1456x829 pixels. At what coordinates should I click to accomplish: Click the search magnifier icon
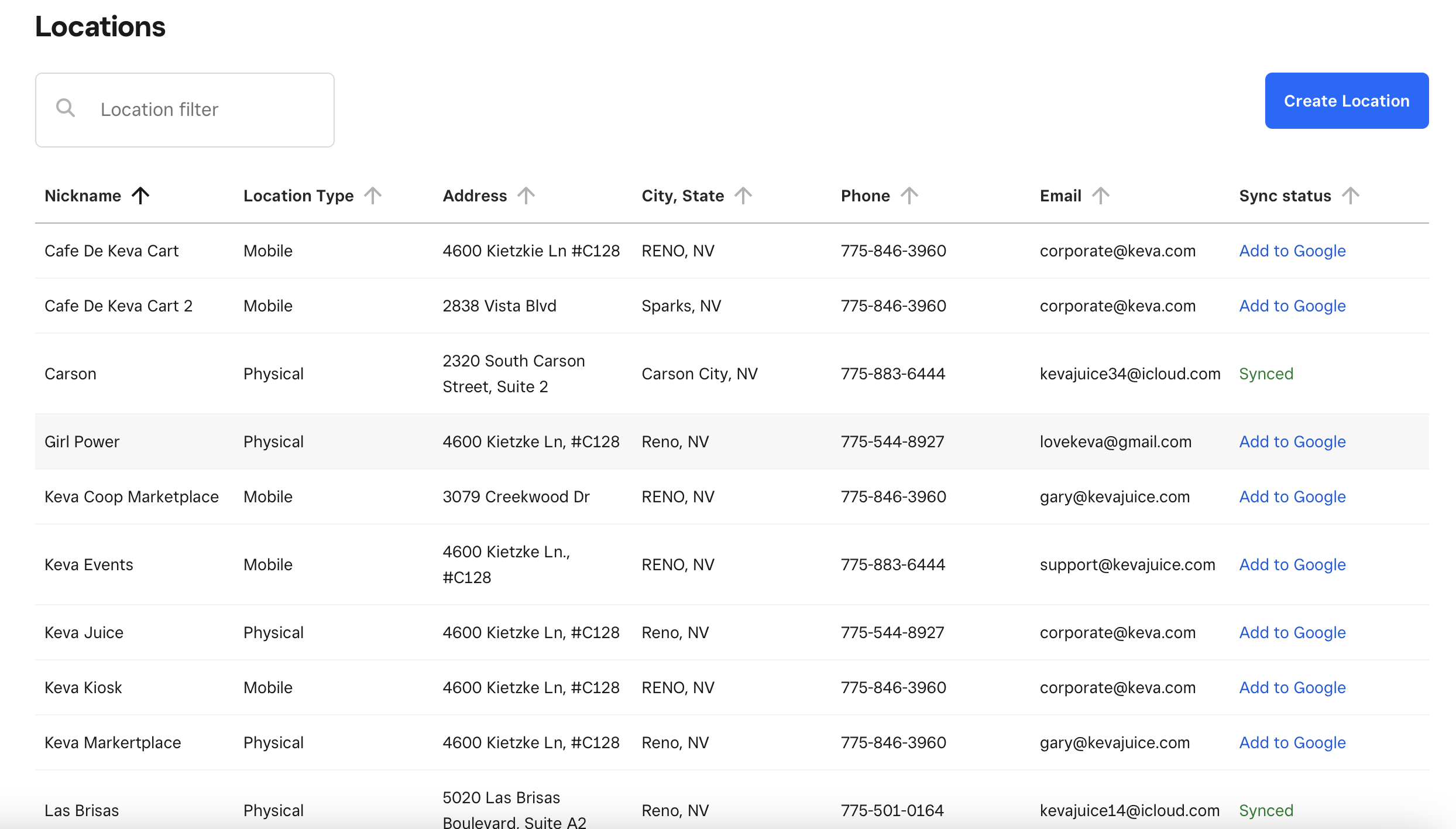pos(66,108)
